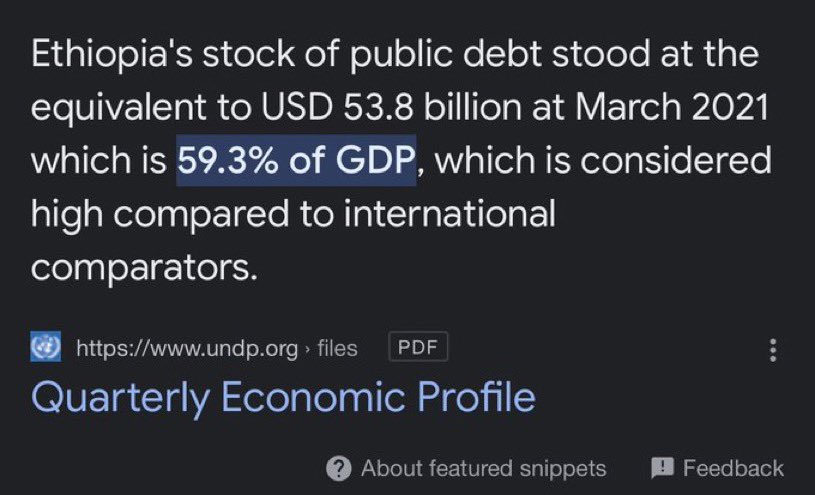Click the Feedback text button
The image size is (815, 495).
733,468
